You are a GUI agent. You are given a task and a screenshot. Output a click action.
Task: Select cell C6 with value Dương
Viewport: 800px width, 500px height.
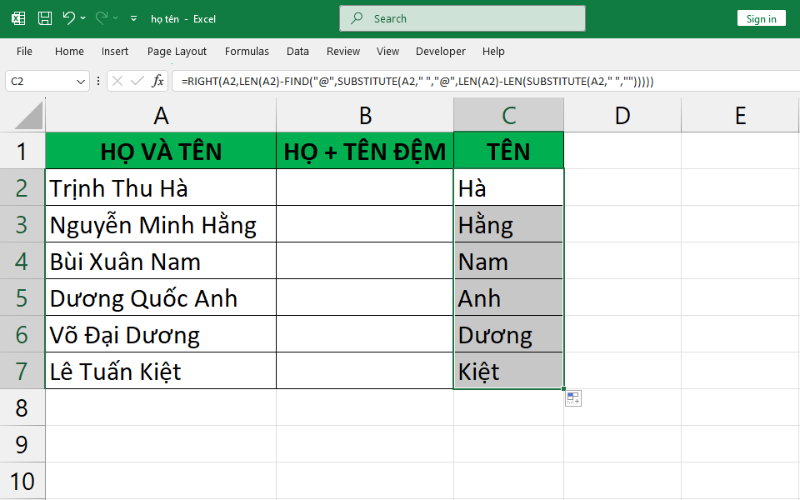pyautogui.click(x=509, y=334)
